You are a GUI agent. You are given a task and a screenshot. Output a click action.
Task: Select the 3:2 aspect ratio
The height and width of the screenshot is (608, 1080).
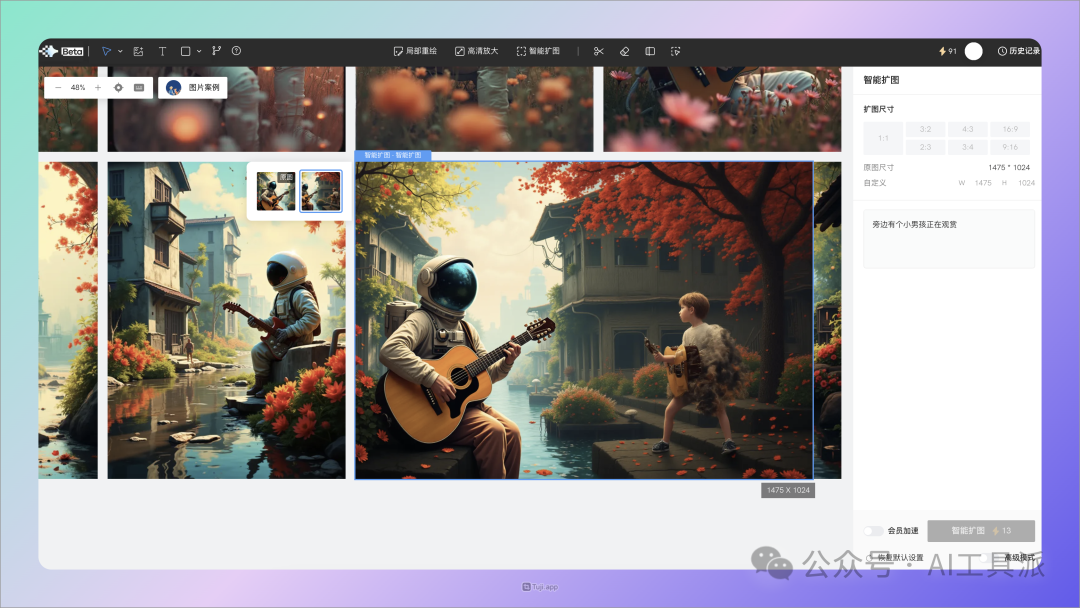925,129
